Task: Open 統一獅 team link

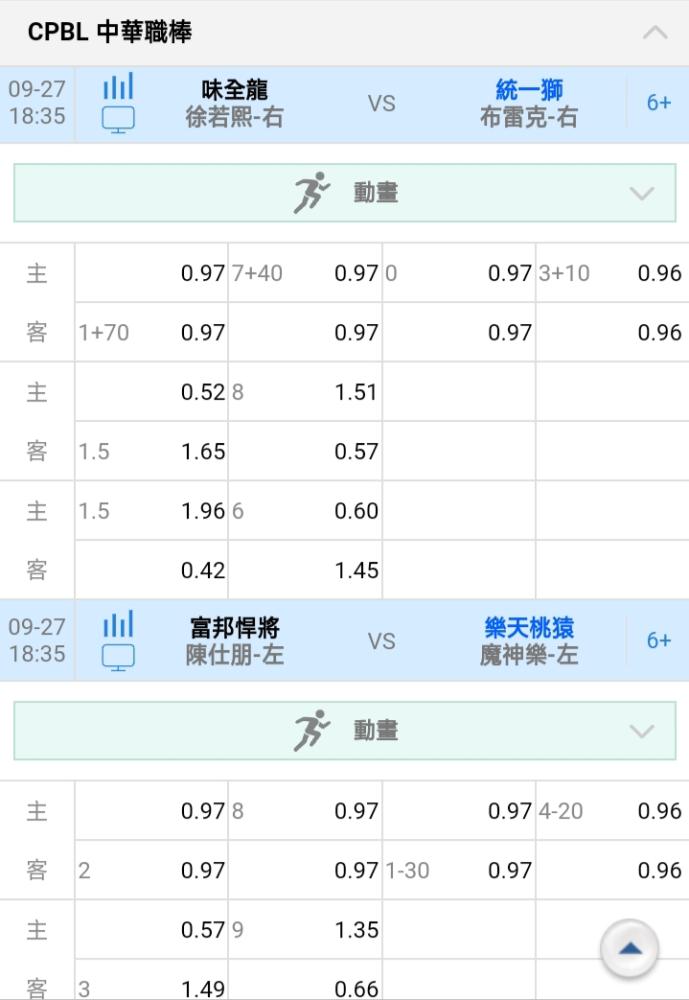Action: click(x=529, y=89)
